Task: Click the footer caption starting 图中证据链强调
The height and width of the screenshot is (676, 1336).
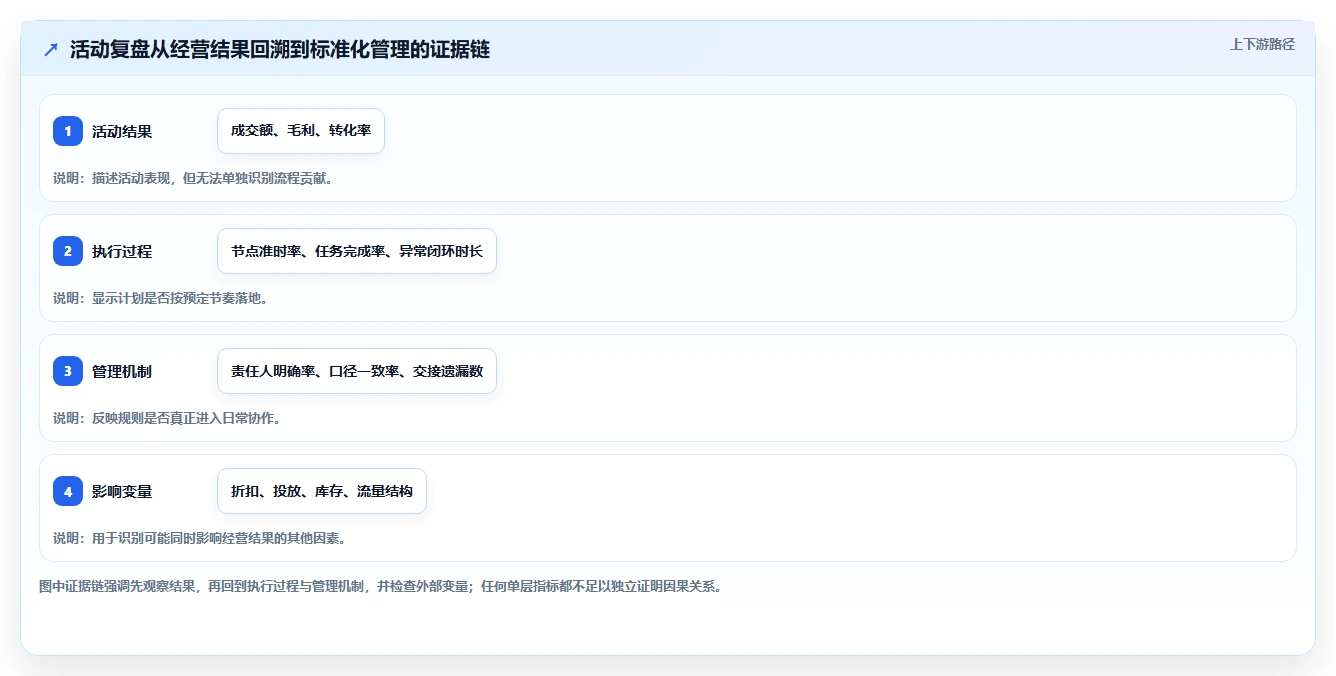Action: pos(380,586)
